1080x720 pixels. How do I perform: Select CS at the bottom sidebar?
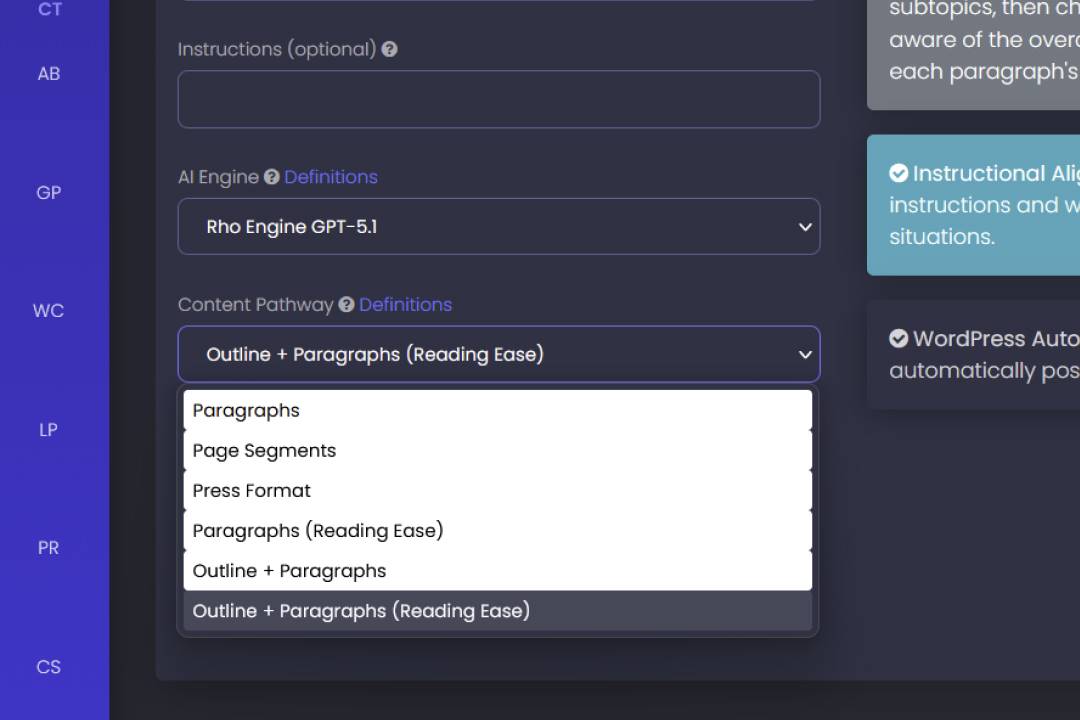[x=47, y=666]
